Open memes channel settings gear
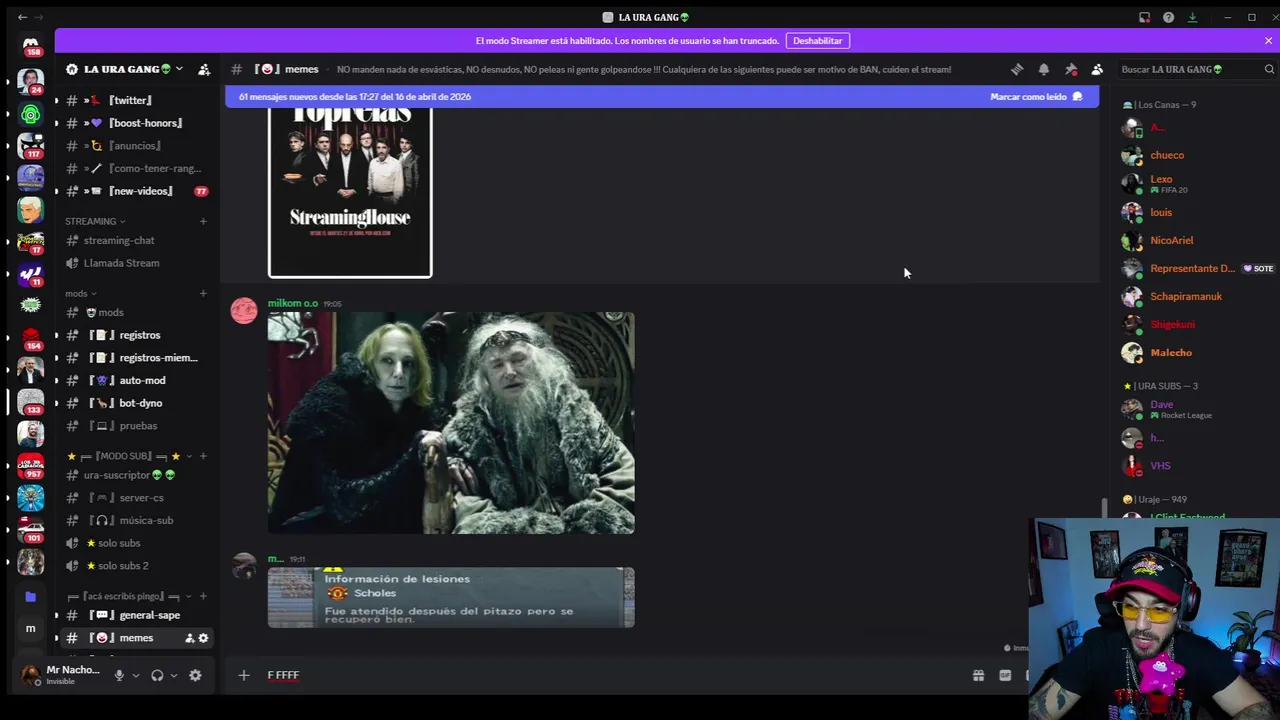 [203, 638]
